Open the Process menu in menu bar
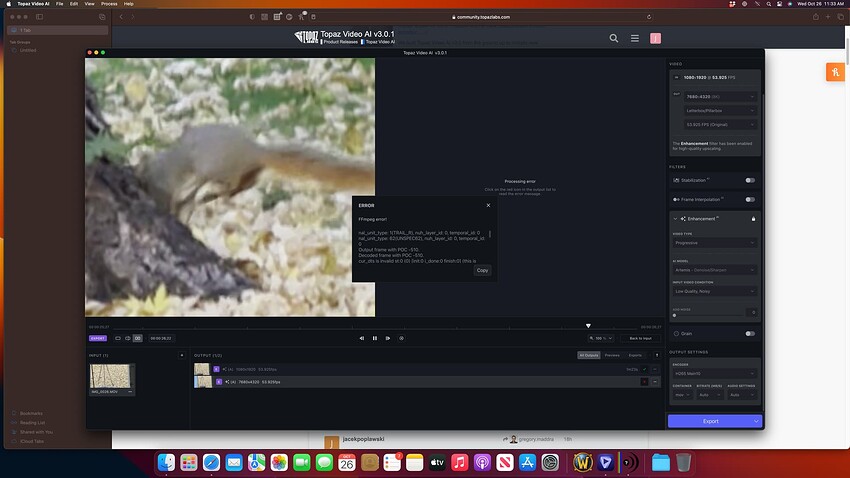 click(109, 4)
